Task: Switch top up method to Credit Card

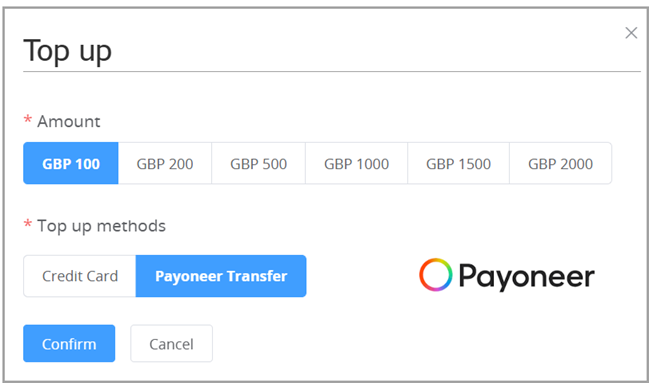Action: 79,276
